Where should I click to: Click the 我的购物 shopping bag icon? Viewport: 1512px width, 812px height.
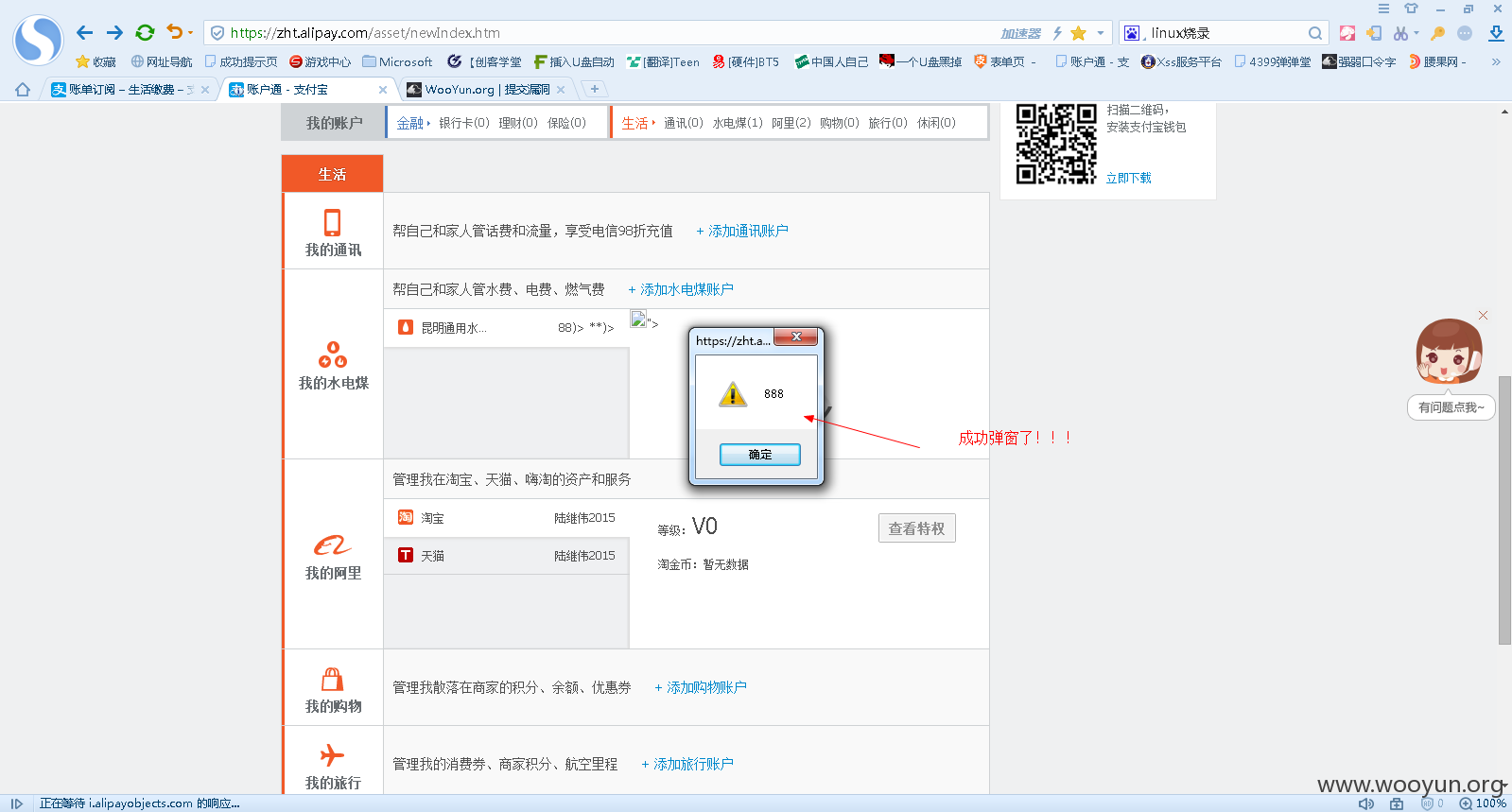(333, 679)
